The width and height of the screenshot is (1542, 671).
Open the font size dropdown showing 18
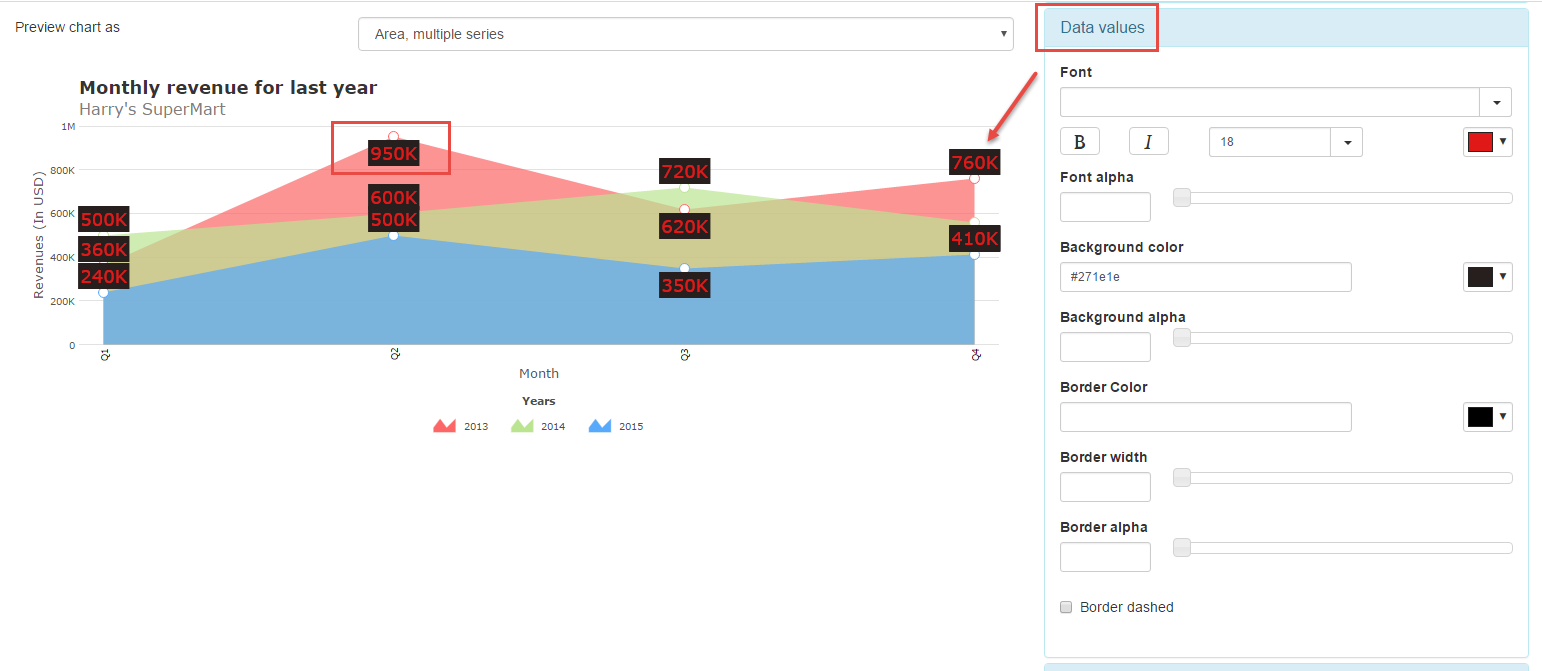click(x=1347, y=141)
